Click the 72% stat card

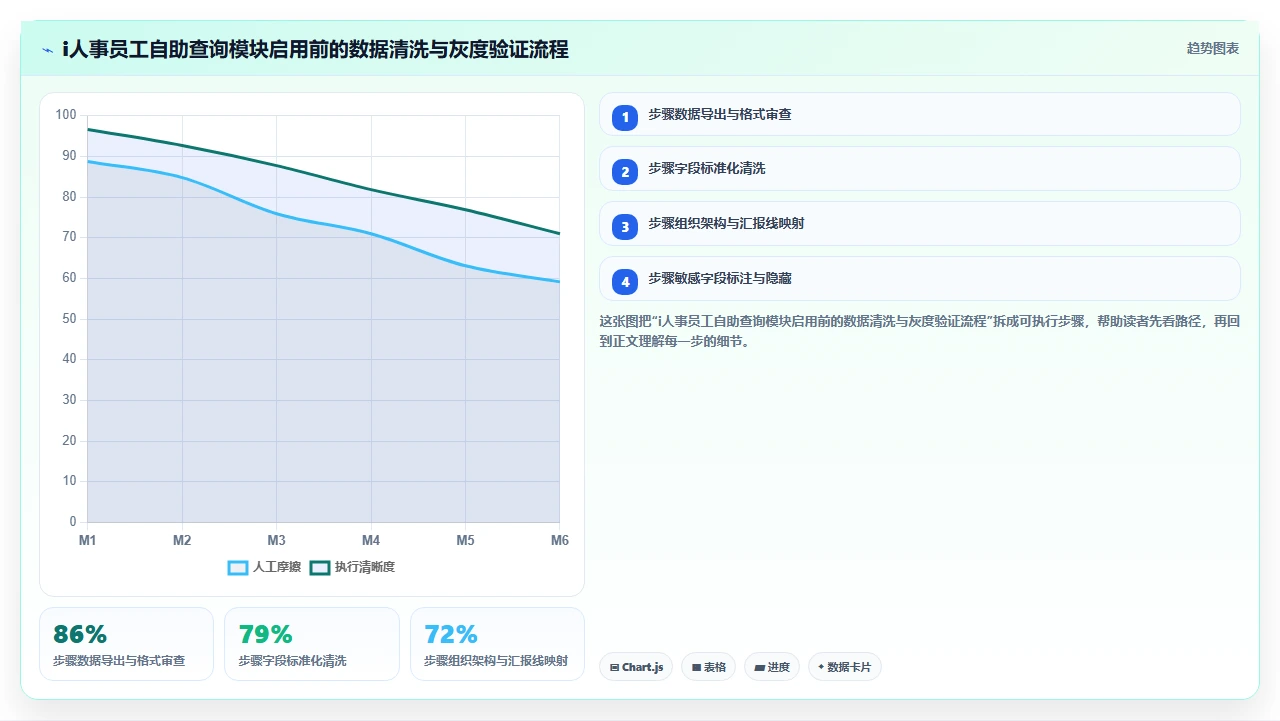click(497, 644)
